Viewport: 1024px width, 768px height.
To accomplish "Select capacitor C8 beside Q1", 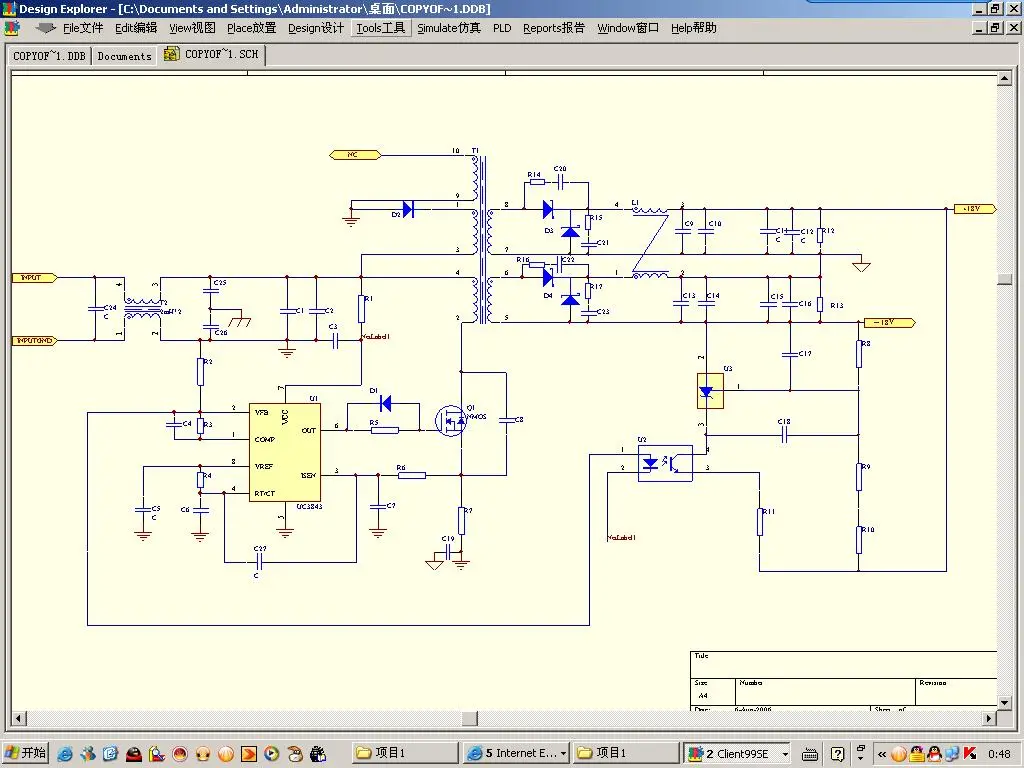I will (x=507, y=420).
